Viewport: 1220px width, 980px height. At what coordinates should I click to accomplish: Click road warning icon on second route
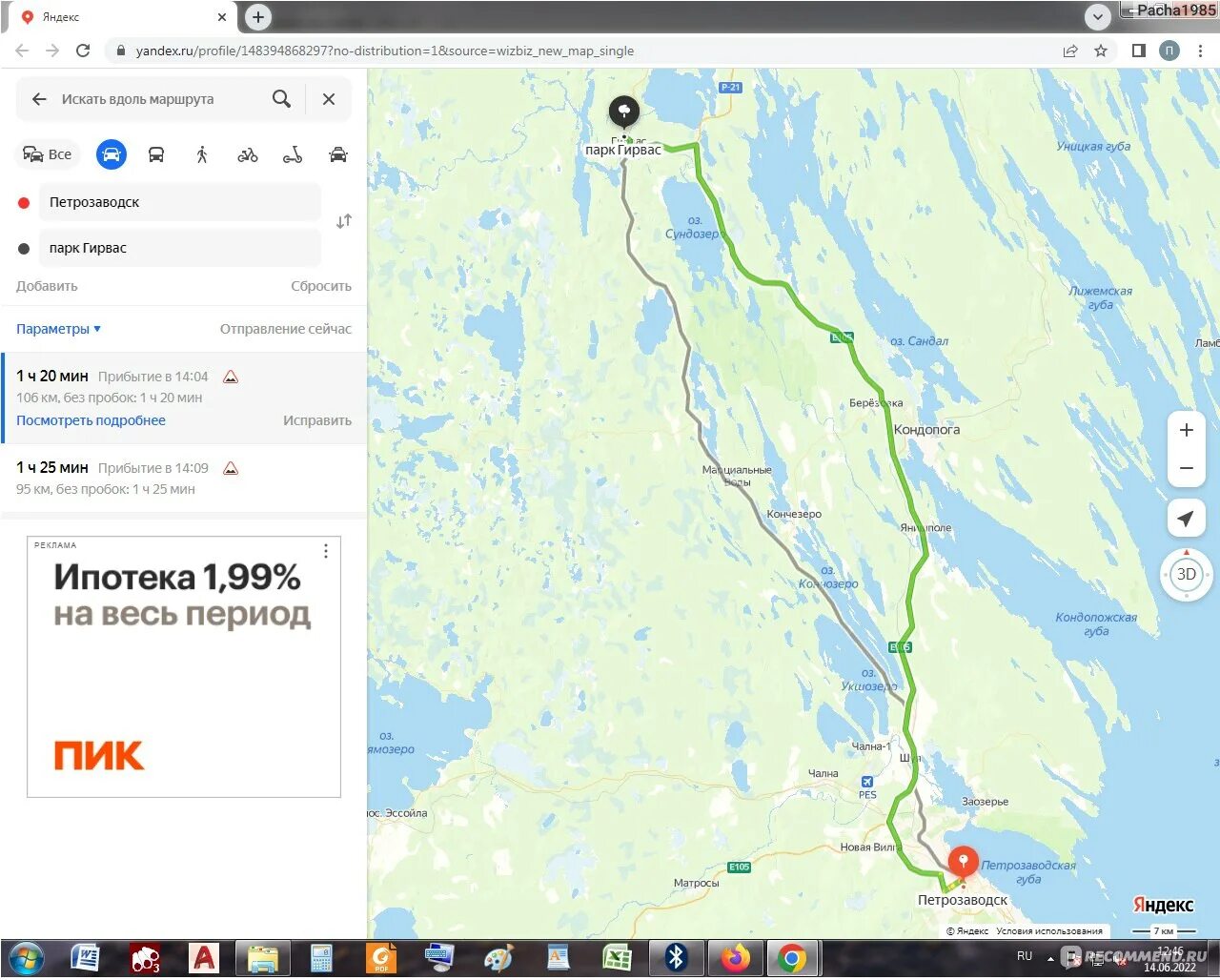coord(231,468)
